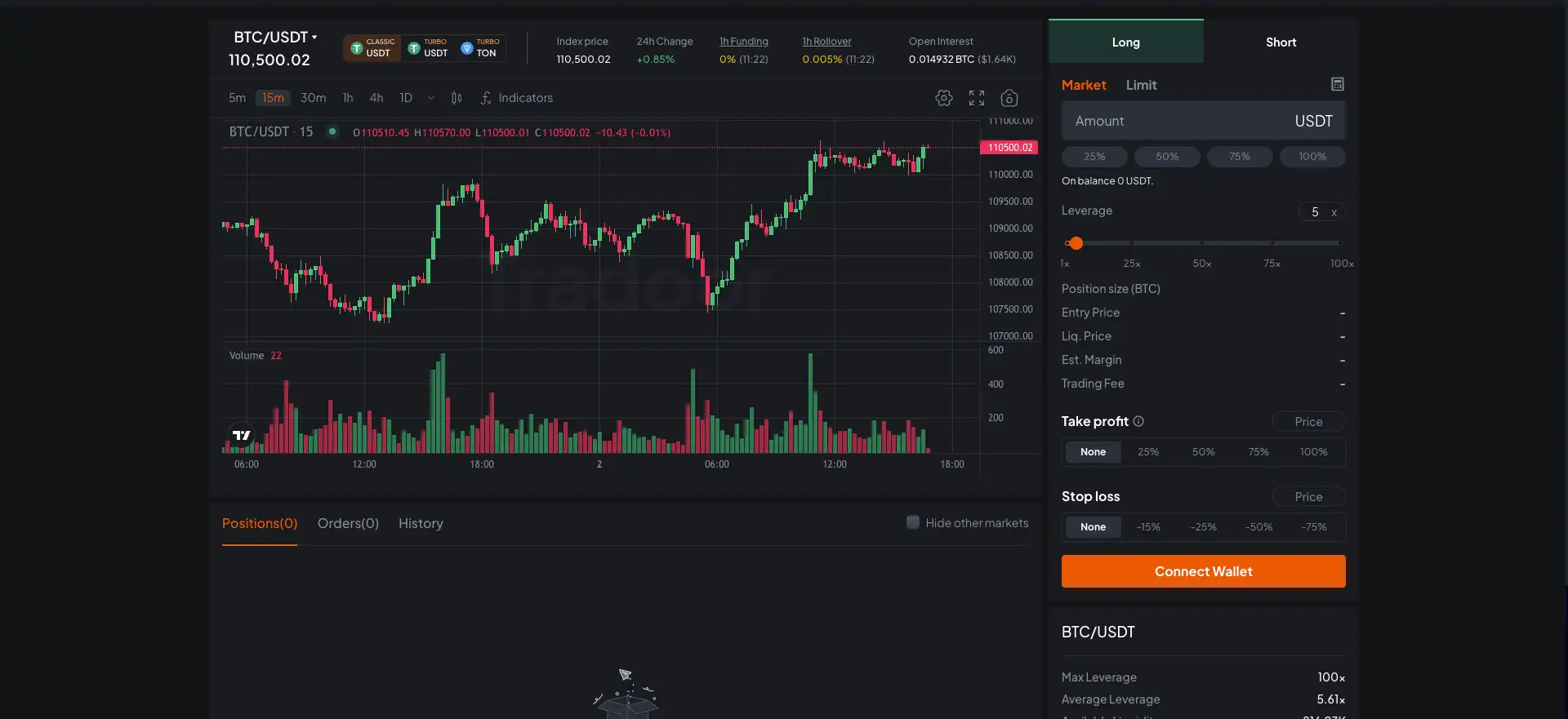Screen dimensions: 1568x719
Task: Open the candlestick chart type icon
Action: coord(457,98)
